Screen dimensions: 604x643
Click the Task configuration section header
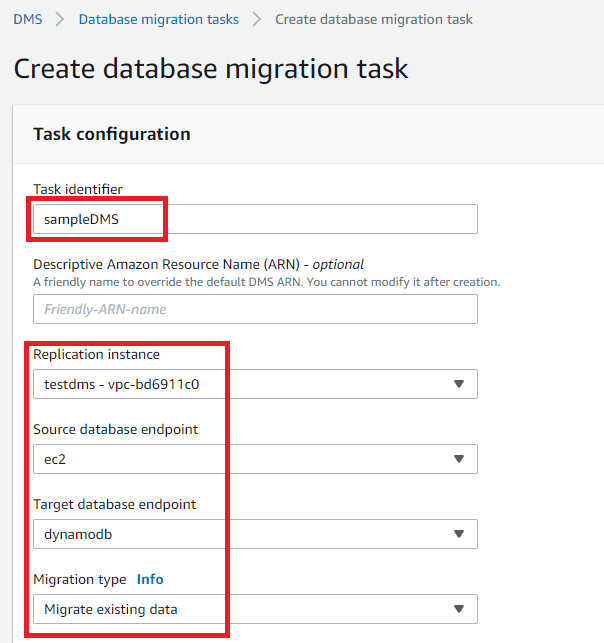pyautogui.click(x=112, y=134)
